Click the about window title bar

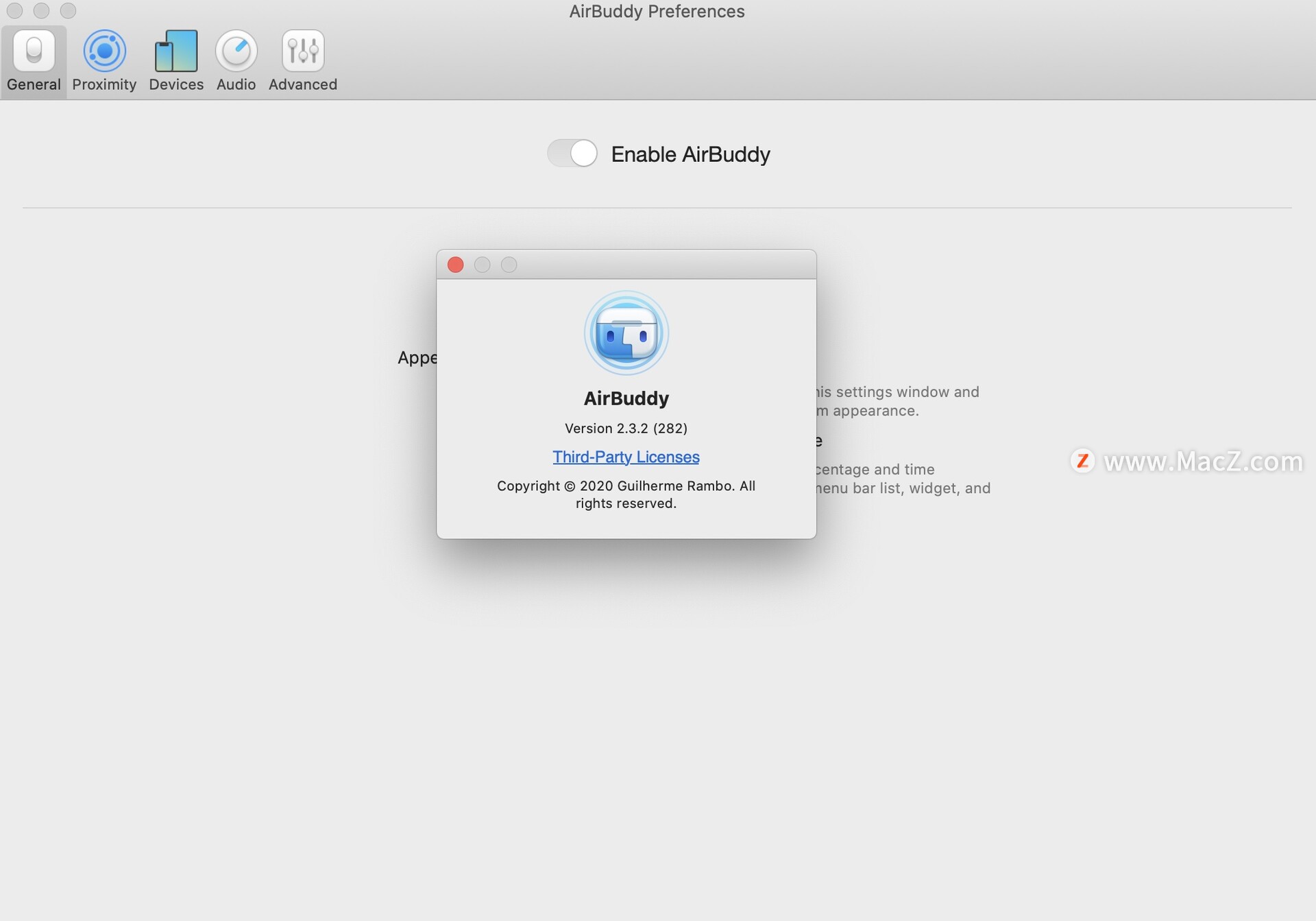pos(626,265)
